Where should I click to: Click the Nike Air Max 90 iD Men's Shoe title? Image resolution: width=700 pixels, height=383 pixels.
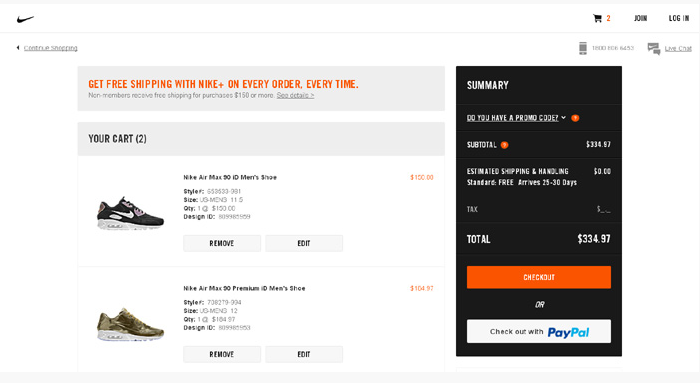click(x=230, y=177)
